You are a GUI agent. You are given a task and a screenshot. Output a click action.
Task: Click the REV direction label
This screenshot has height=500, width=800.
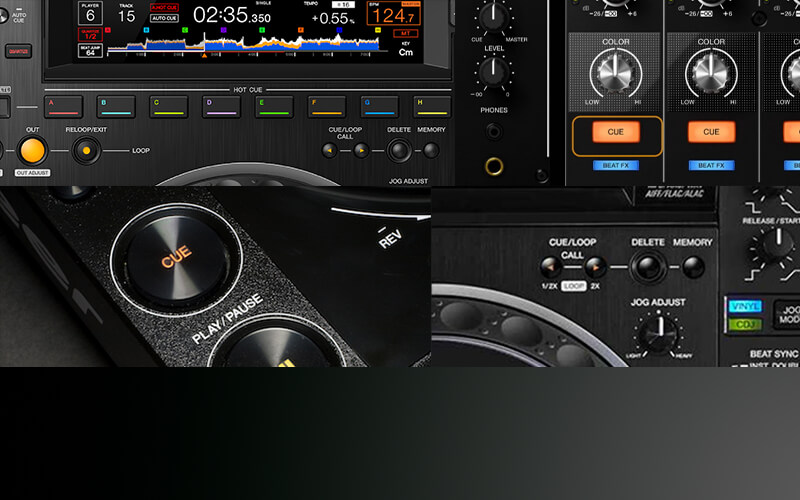click(x=389, y=239)
